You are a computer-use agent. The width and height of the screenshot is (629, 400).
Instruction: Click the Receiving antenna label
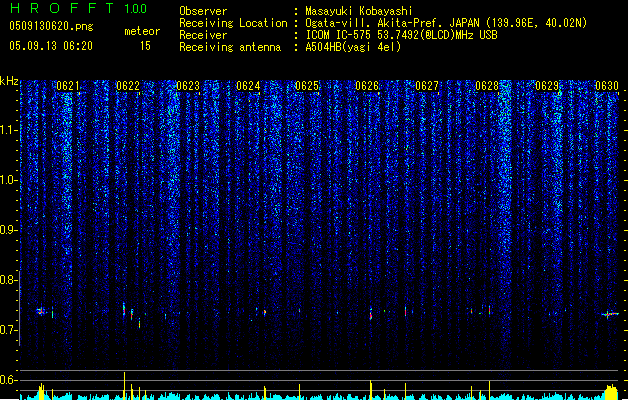[x=230, y=47]
